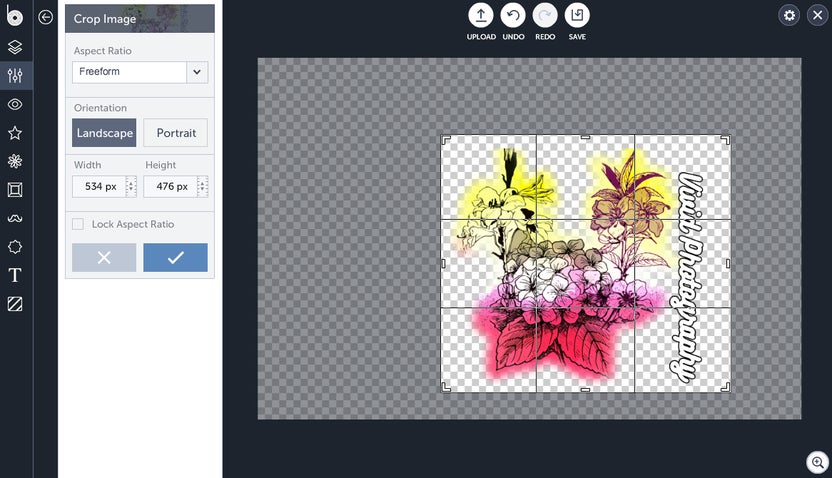Click the bottom edge crop handle
832x478 pixels.
click(585, 390)
